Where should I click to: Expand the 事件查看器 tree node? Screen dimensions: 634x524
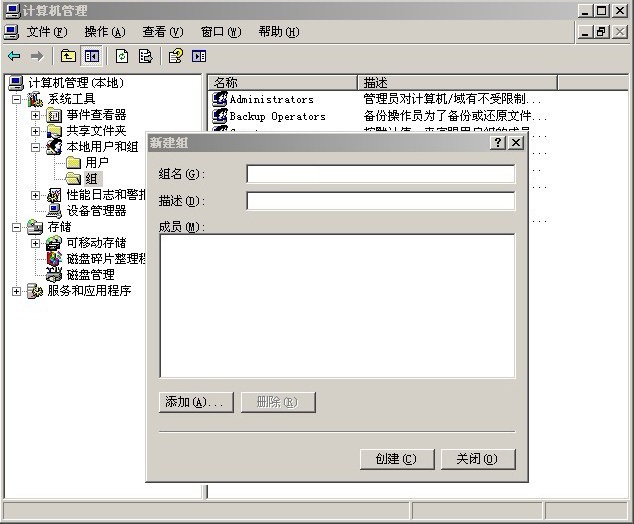point(36,115)
